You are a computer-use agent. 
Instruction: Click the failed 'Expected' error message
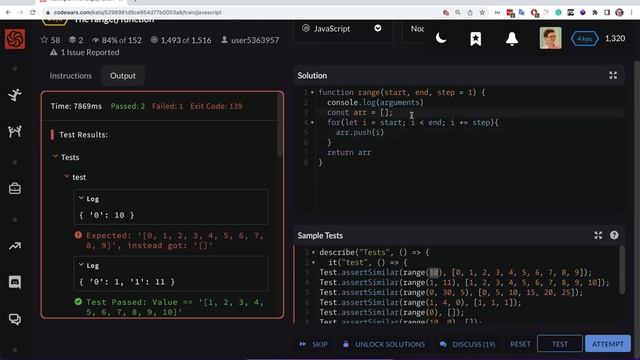175,240
